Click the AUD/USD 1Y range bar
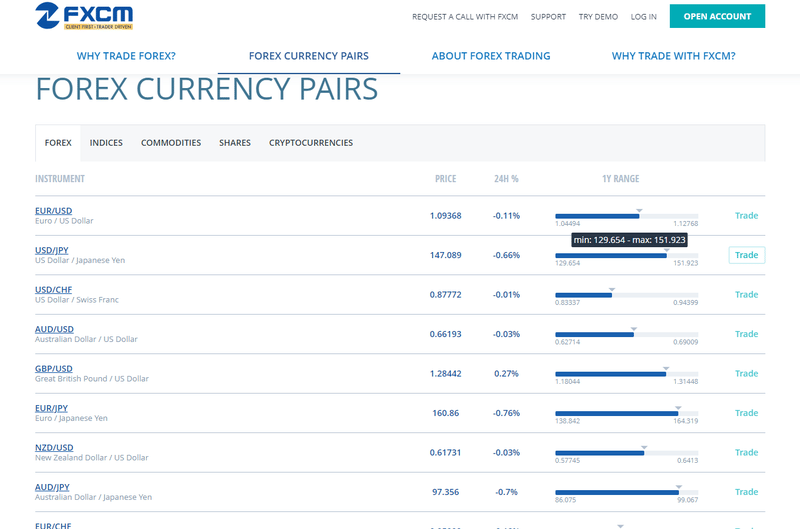Image resolution: width=800 pixels, height=529 pixels. coord(626,334)
